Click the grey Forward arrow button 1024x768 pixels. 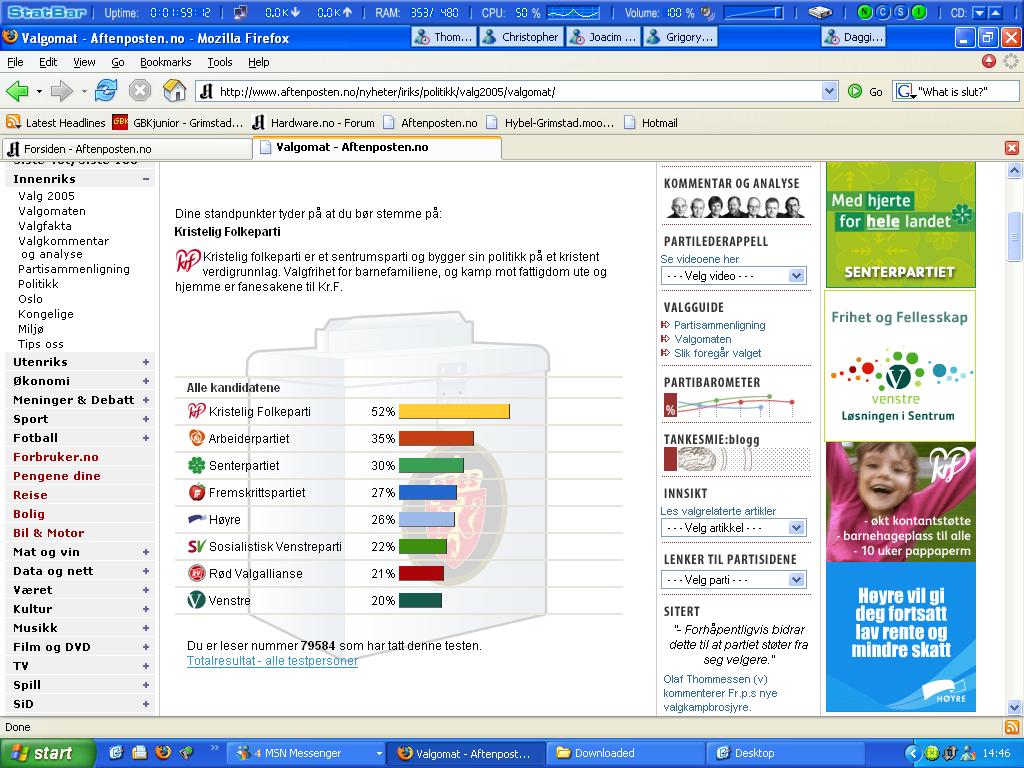point(61,91)
